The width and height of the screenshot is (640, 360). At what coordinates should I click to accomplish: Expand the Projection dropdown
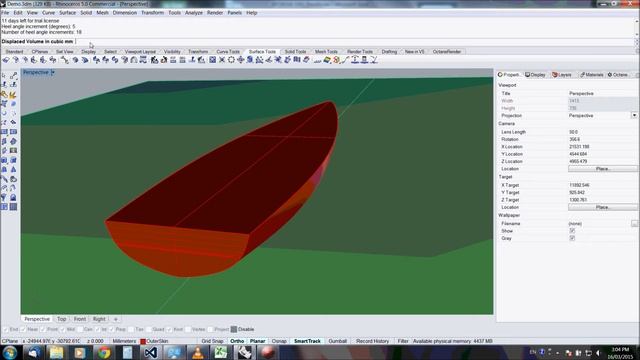634,116
